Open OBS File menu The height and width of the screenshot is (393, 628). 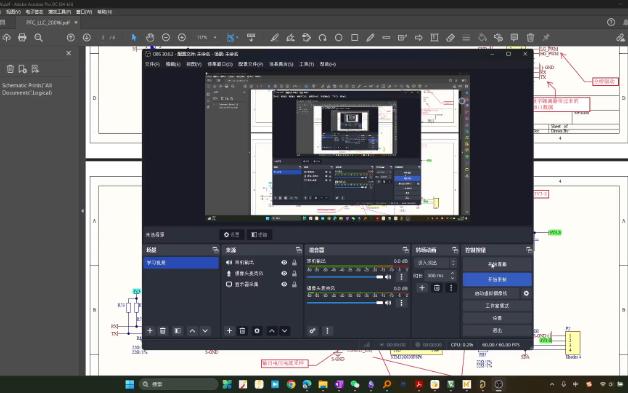pos(152,64)
